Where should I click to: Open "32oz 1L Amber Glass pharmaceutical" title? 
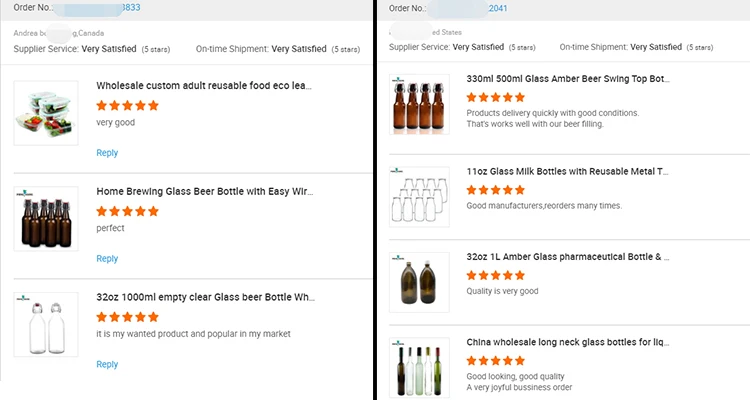tap(568, 257)
